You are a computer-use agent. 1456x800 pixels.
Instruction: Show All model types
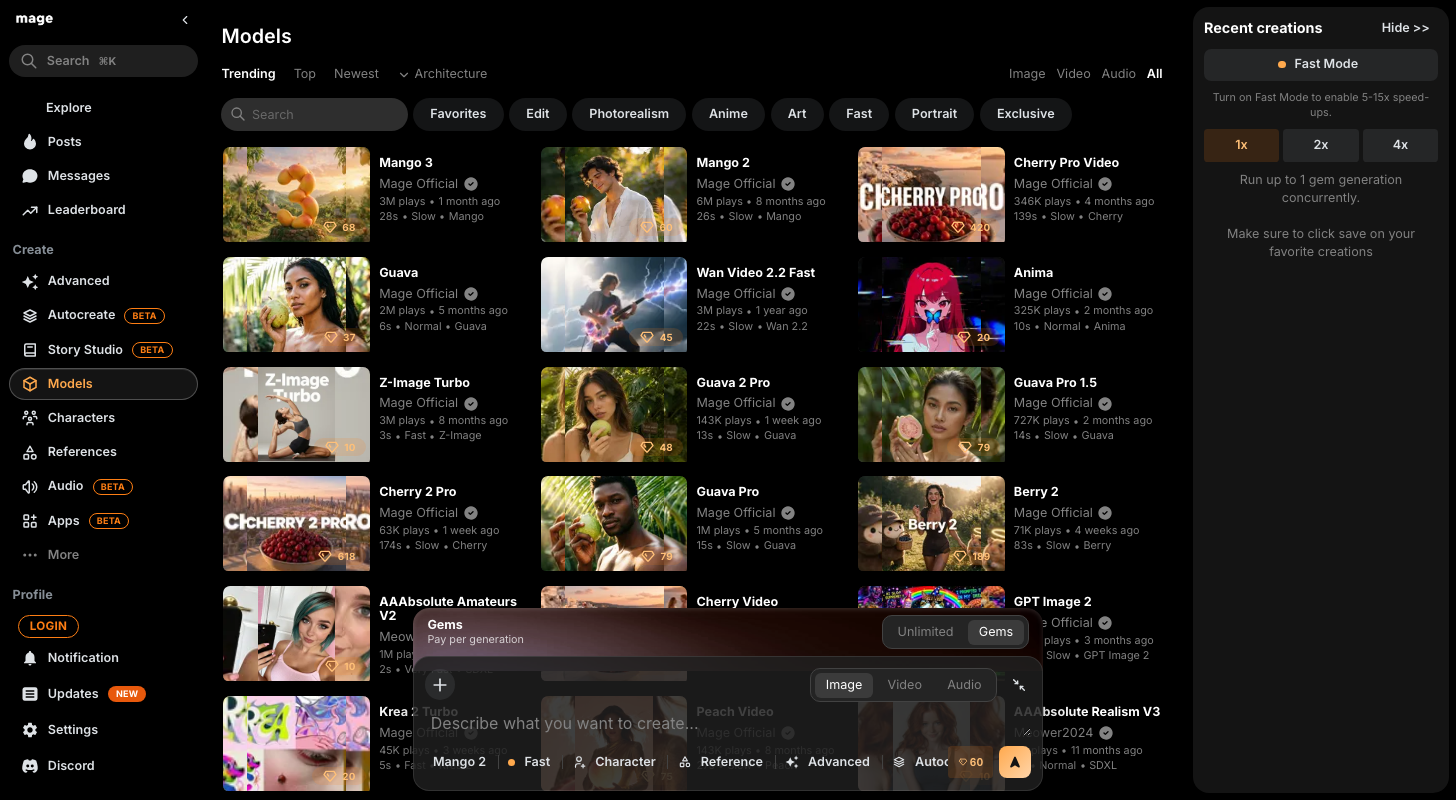[x=1155, y=74]
